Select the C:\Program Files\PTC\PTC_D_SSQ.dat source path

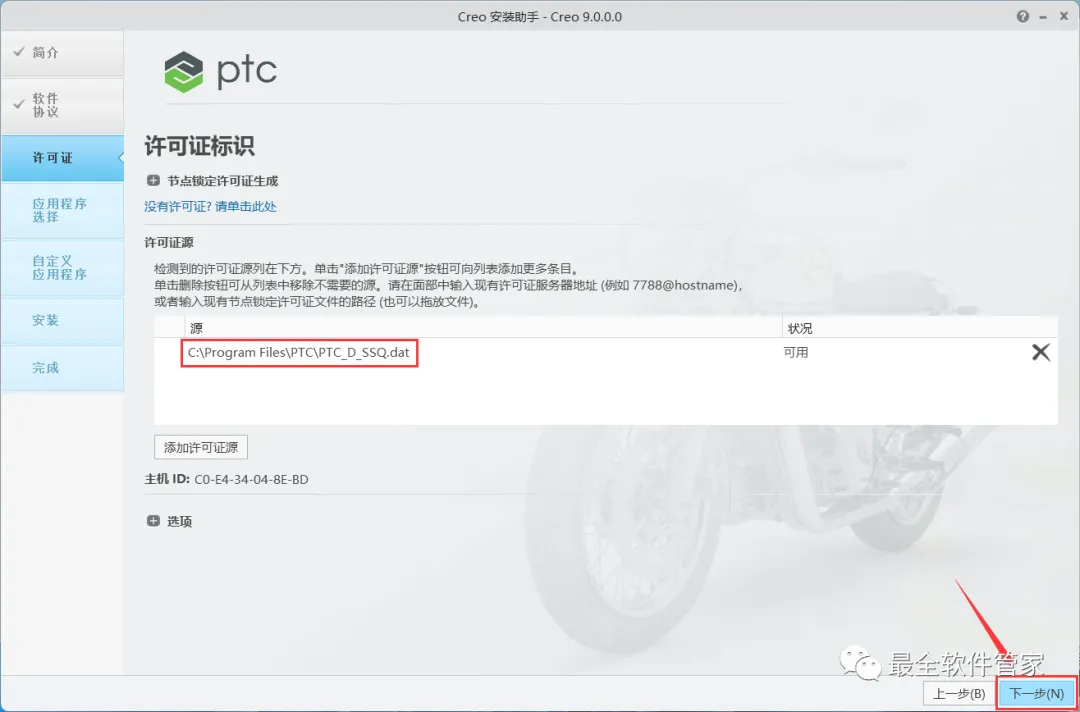click(299, 353)
